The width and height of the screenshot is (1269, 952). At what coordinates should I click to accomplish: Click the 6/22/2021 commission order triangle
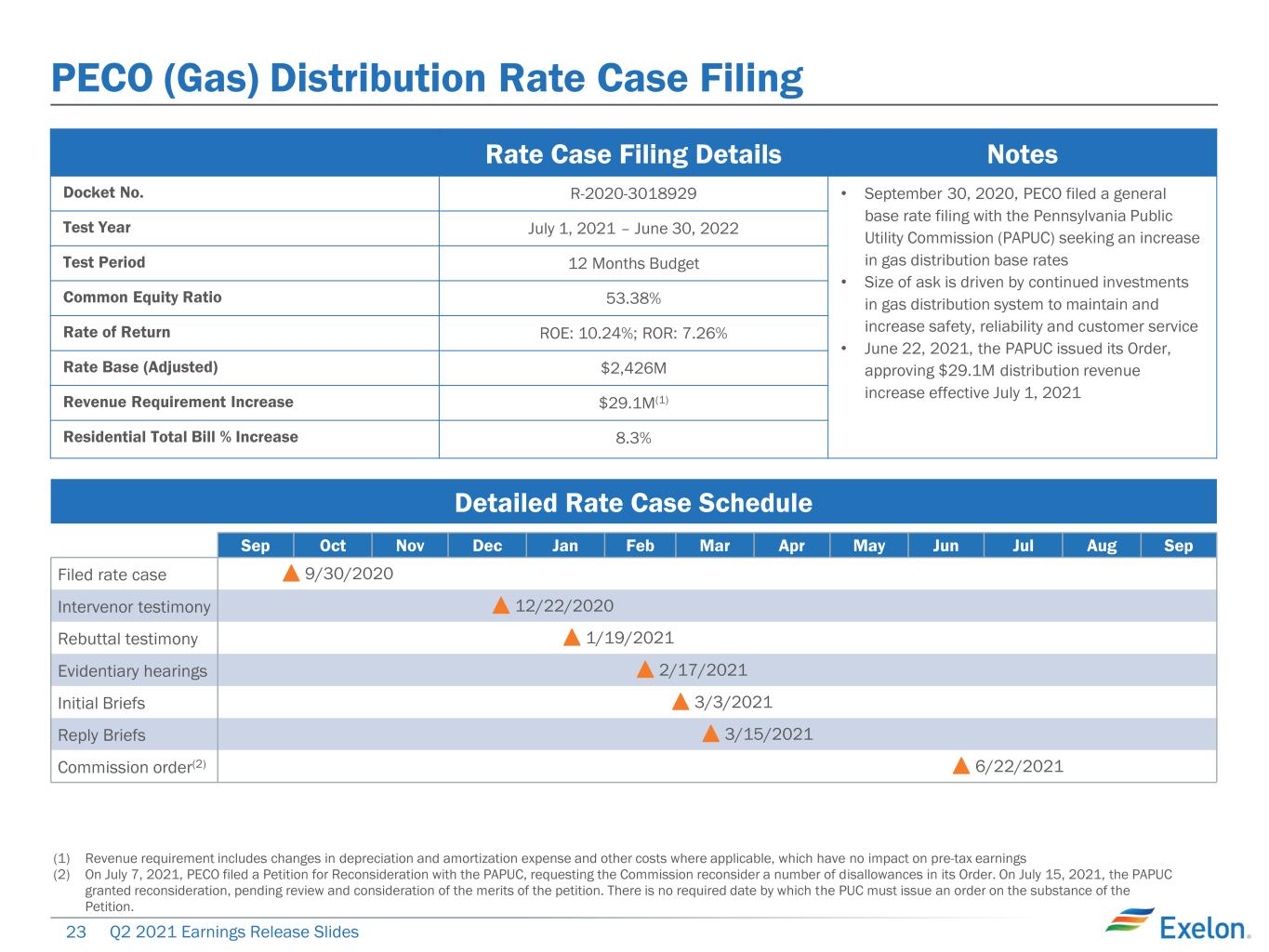[961, 765]
